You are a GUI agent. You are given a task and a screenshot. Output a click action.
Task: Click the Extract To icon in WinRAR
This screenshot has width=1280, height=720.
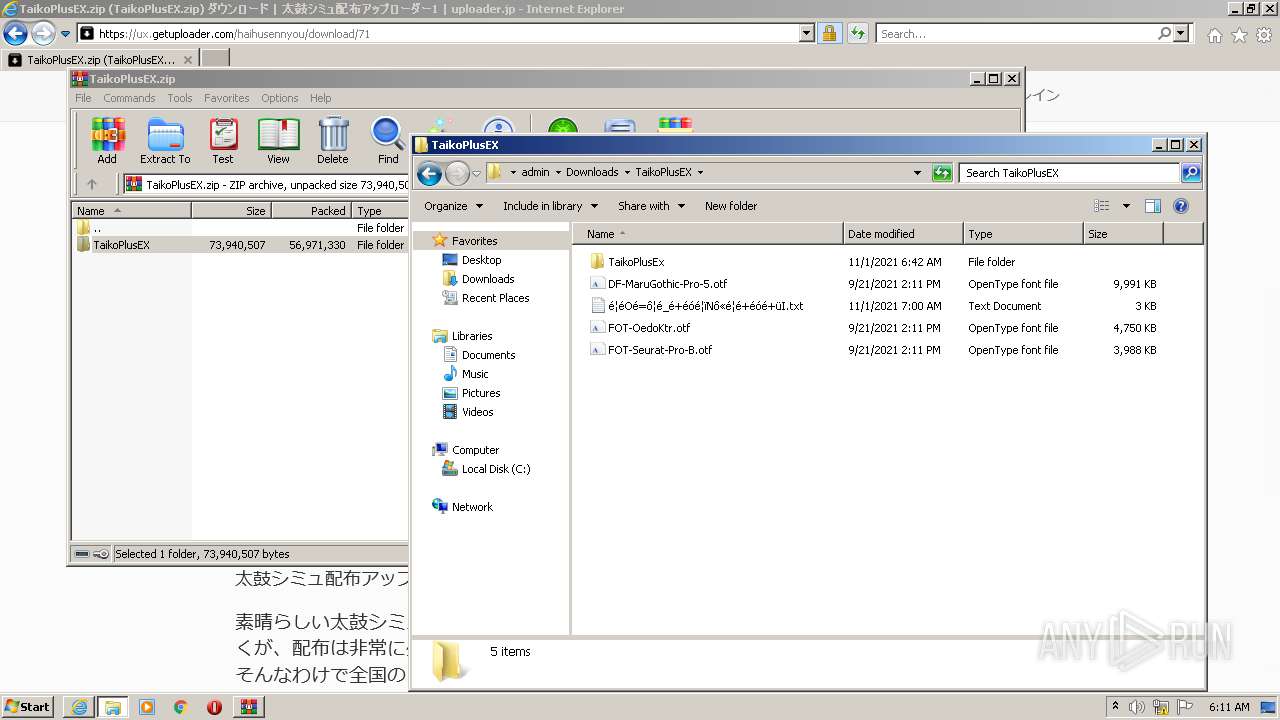(x=165, y=140)
